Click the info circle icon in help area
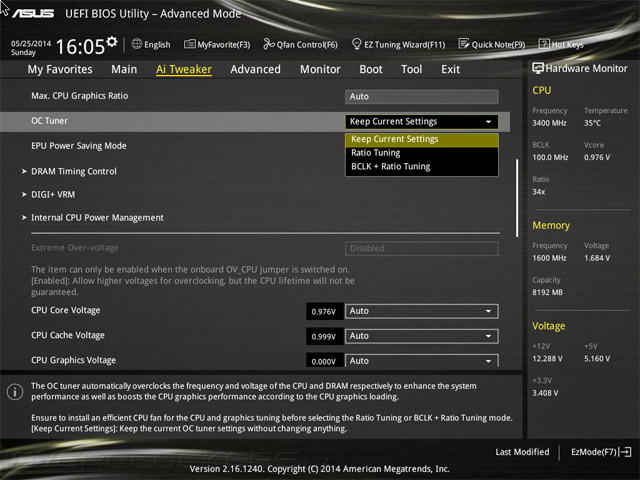 (15, 392)
